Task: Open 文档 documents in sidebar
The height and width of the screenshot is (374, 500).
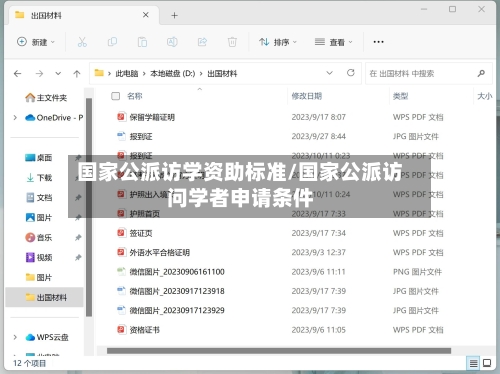Action: pyautogui.click(x=39, y=197)
